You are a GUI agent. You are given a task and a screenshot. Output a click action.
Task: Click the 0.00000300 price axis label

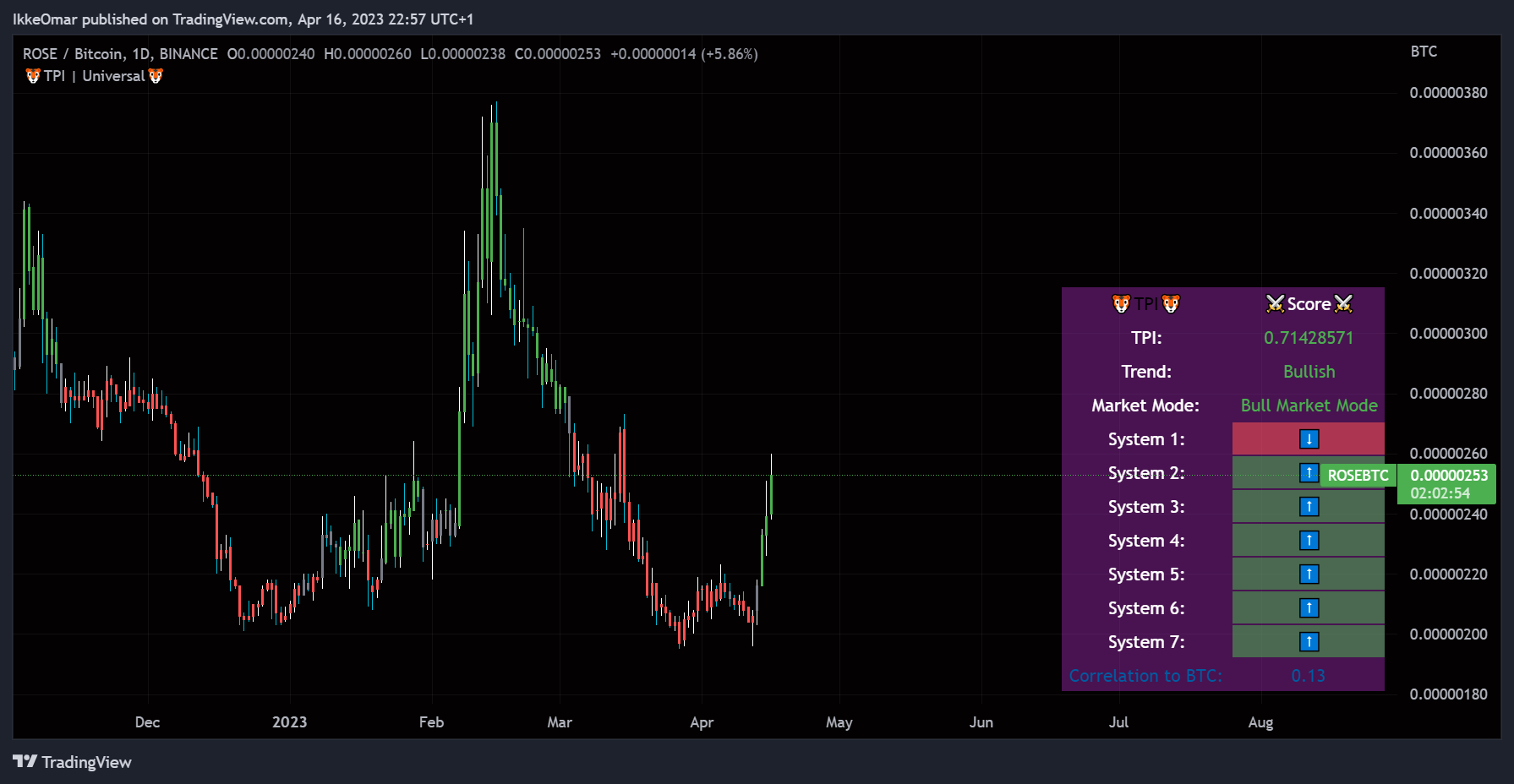point(1448,334)
